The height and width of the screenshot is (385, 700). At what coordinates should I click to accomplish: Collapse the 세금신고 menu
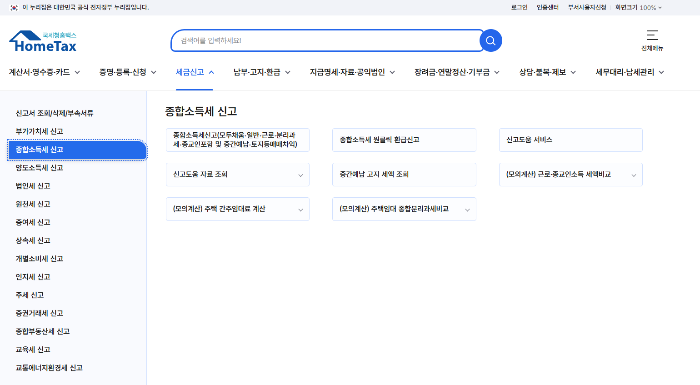195,72
